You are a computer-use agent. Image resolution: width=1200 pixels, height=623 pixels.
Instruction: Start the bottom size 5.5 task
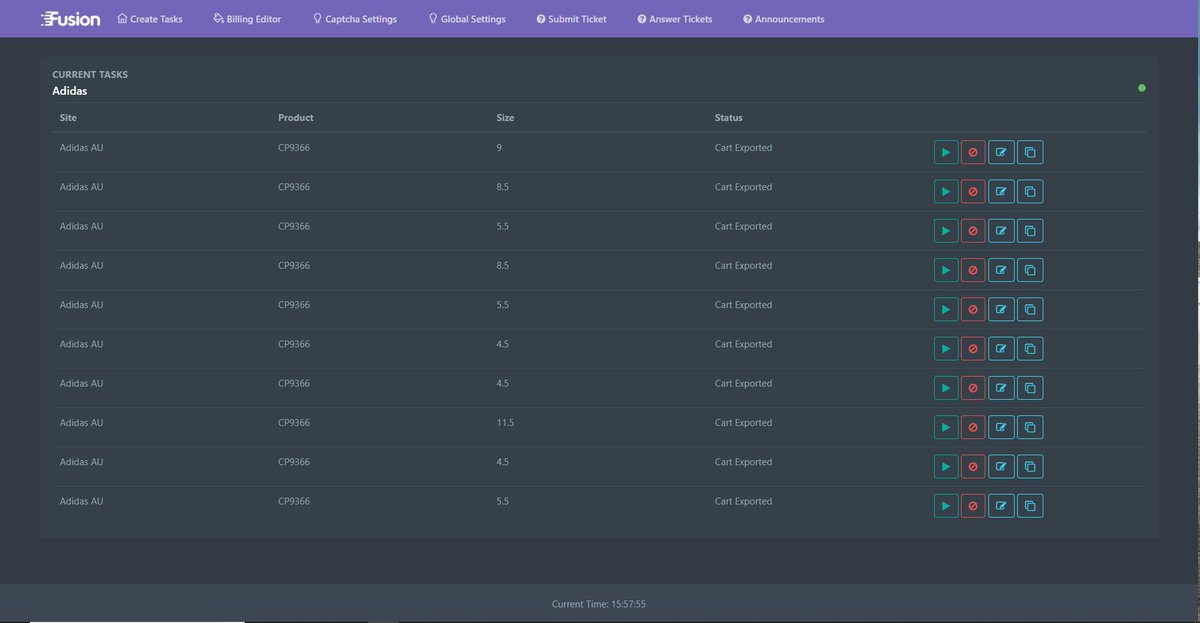[945, 505]
